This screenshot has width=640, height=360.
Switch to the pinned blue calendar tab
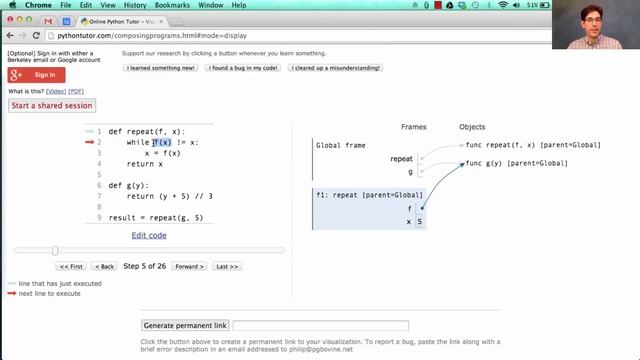[x=66, y=21]
